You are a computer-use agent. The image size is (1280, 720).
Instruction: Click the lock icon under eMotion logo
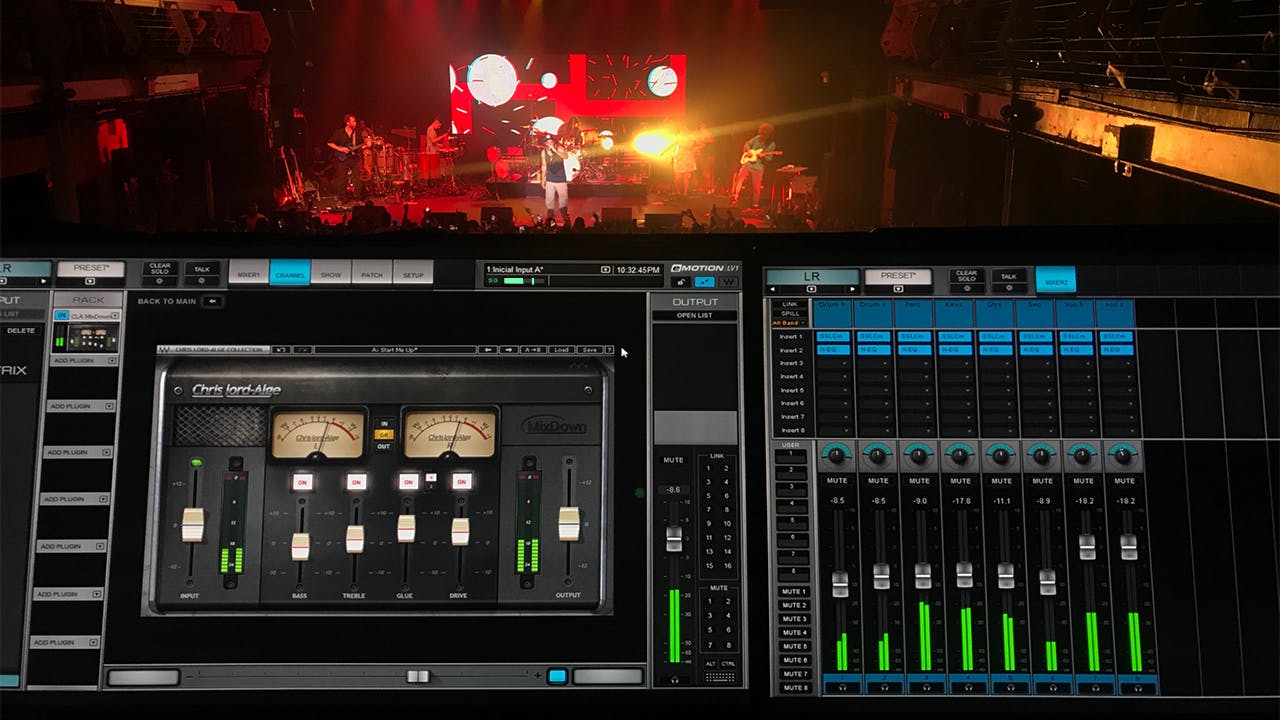click(681, 282)
